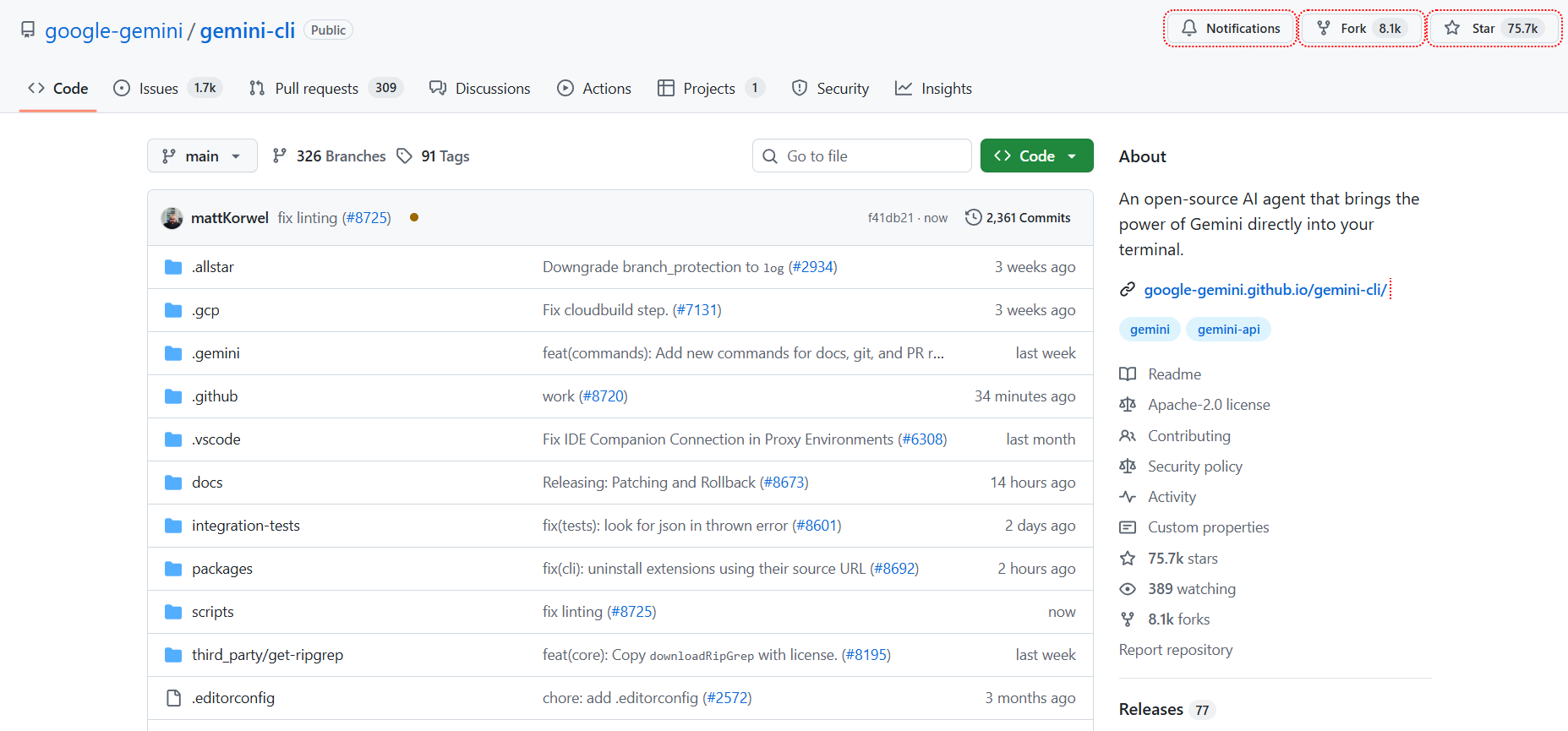Open the google-gemini.github.io website link

pyautogui.click(x=1265, y=290)
